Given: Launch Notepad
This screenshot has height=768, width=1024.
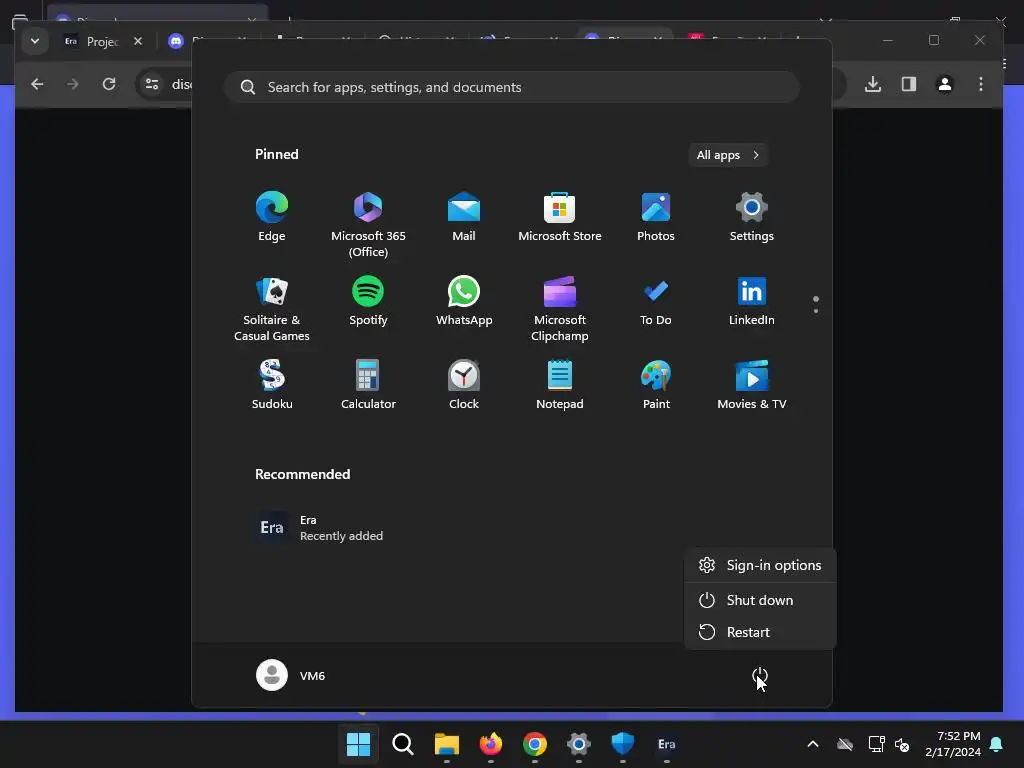Looking at the screenshot, I should 560,385.
